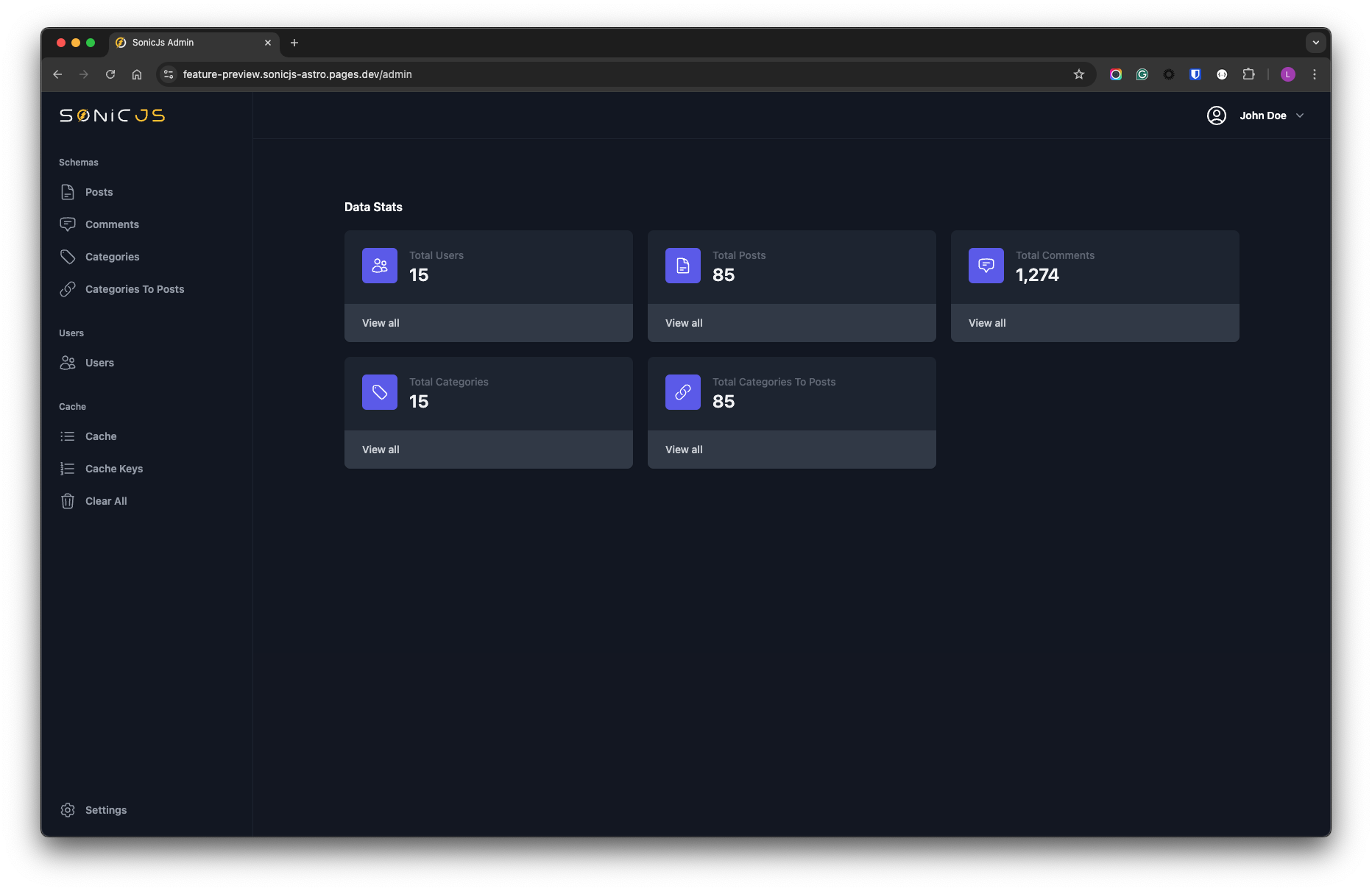The width and height of the screenshot is (1372, 891).
Task: Click the browser profile avatar circle
Action: coord(1288,74)
